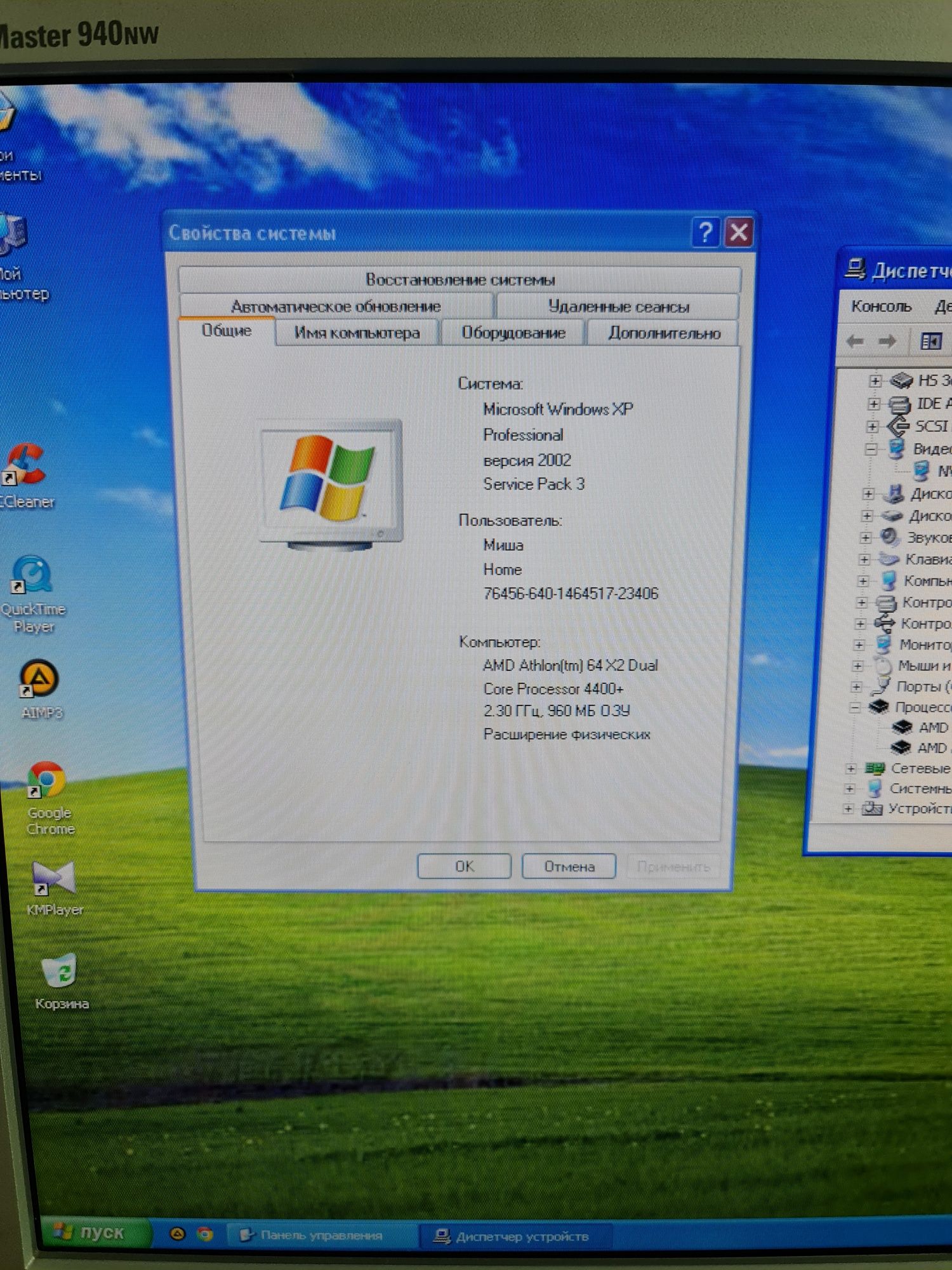Select the Мониторы category icon
Screen dimensions: 952x1270
[883, 644]
